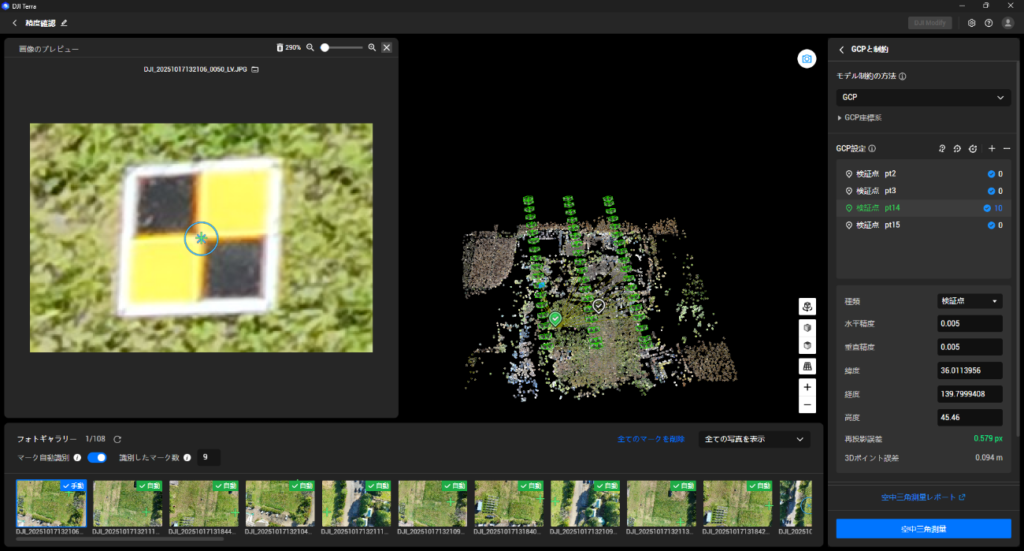
Task: Expand the GCP座標系 section
Action: click(863, 118)
